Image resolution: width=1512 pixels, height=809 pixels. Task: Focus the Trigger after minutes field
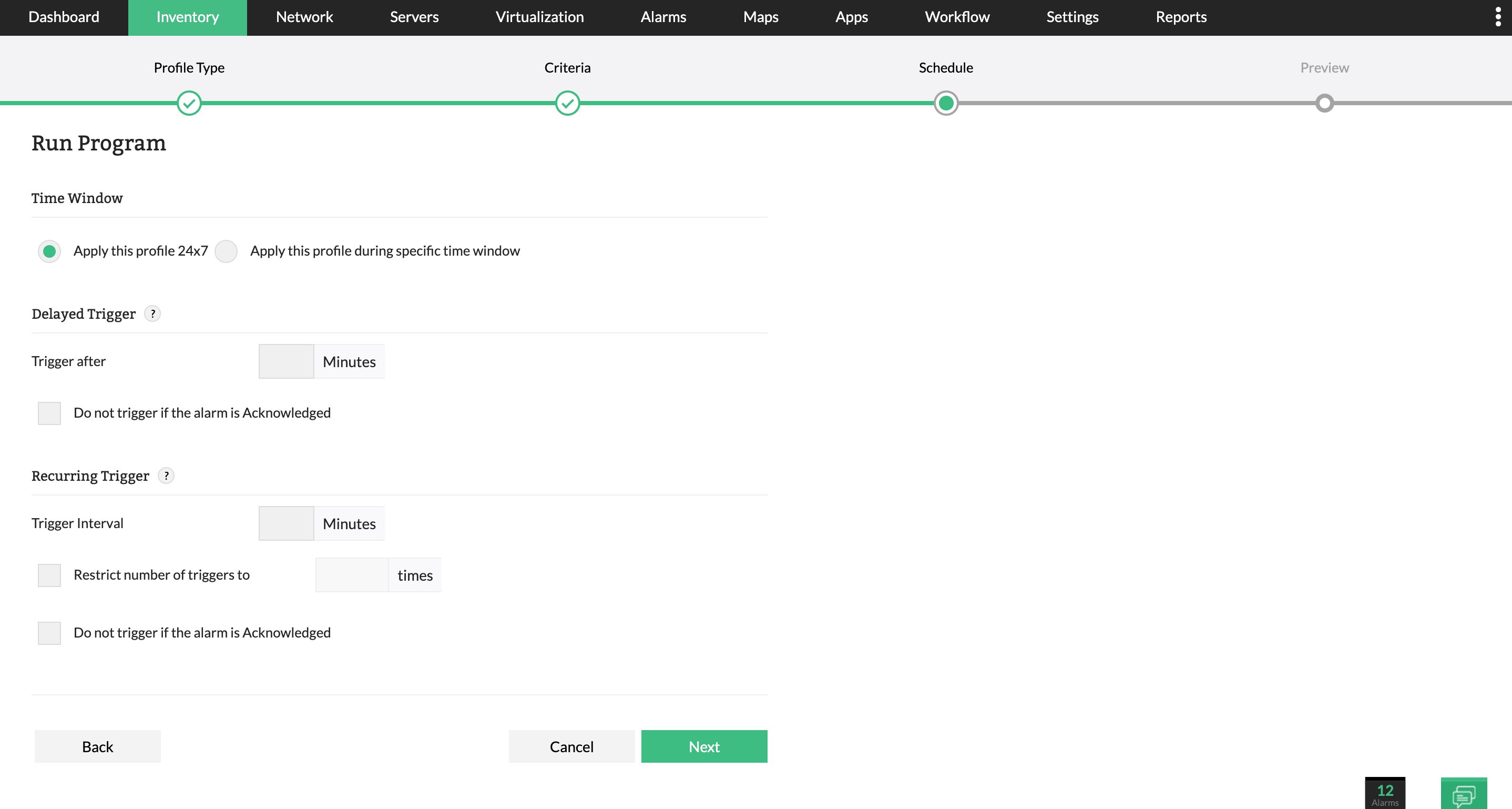287,362
